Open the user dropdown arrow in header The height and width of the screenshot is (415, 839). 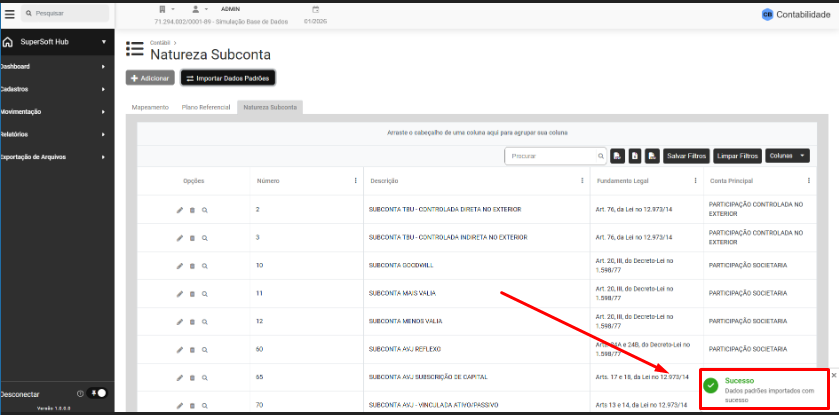tap(206, 9)
